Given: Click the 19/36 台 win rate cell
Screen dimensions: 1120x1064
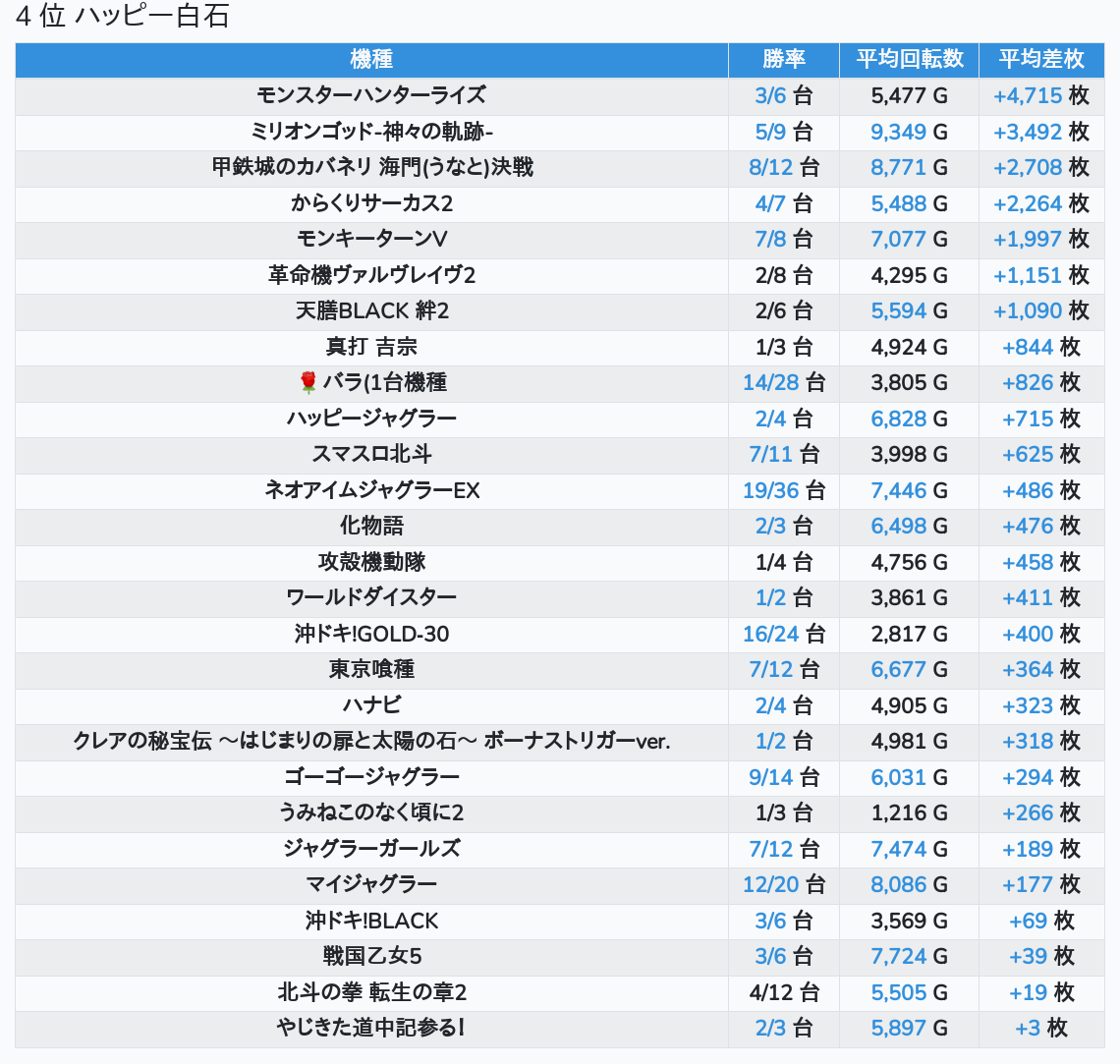Looking at the screenshot, I should pyautogui.click(x=784, y=490).
